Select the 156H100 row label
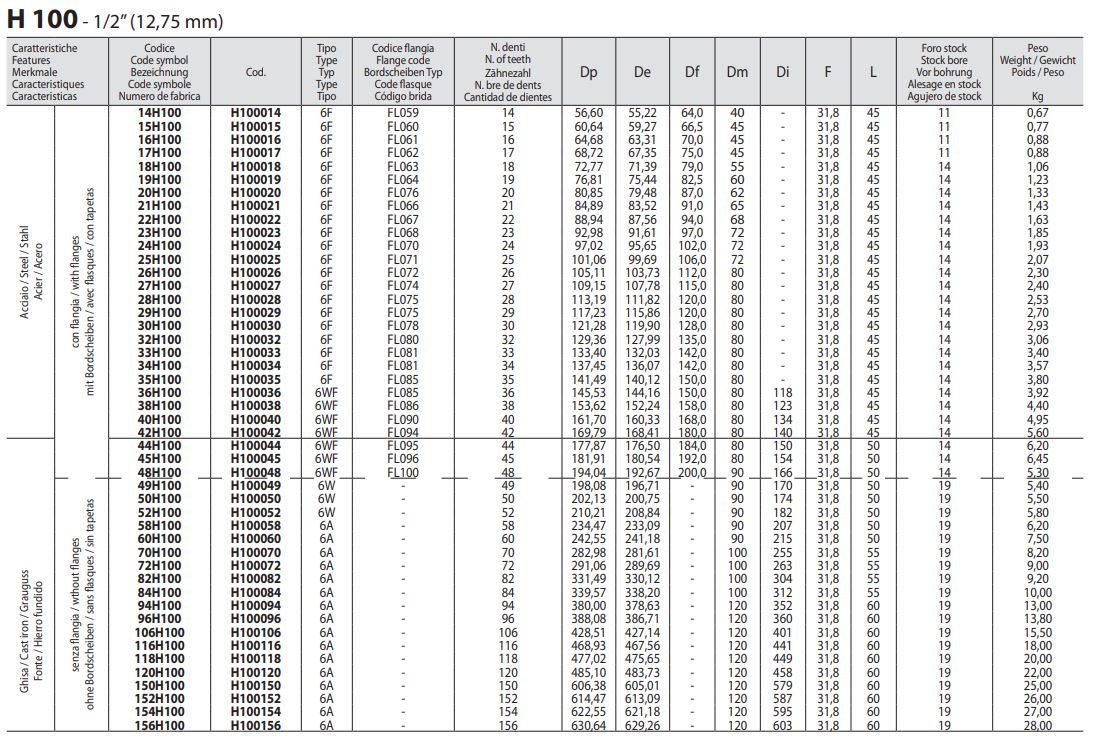Image resolution: width=1096 pixels, height=741 pixels. [160, 725]
